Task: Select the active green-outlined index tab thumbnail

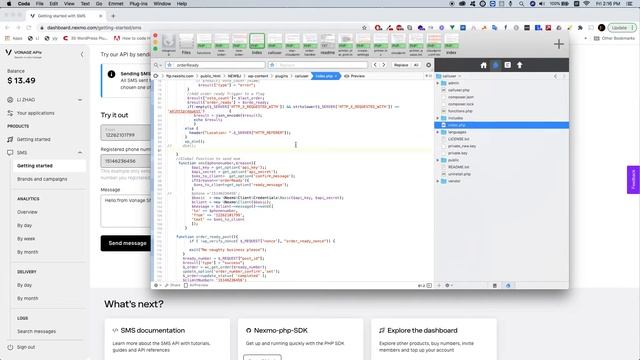Action: pos(257,44)
